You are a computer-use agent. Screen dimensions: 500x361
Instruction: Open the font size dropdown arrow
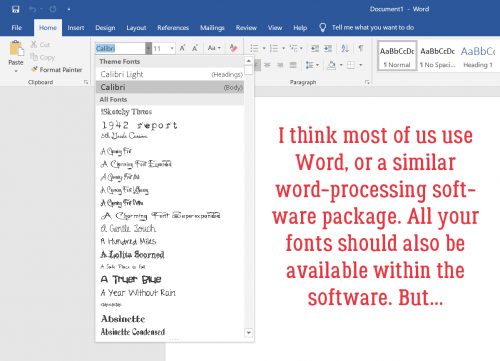pos(172,49)
